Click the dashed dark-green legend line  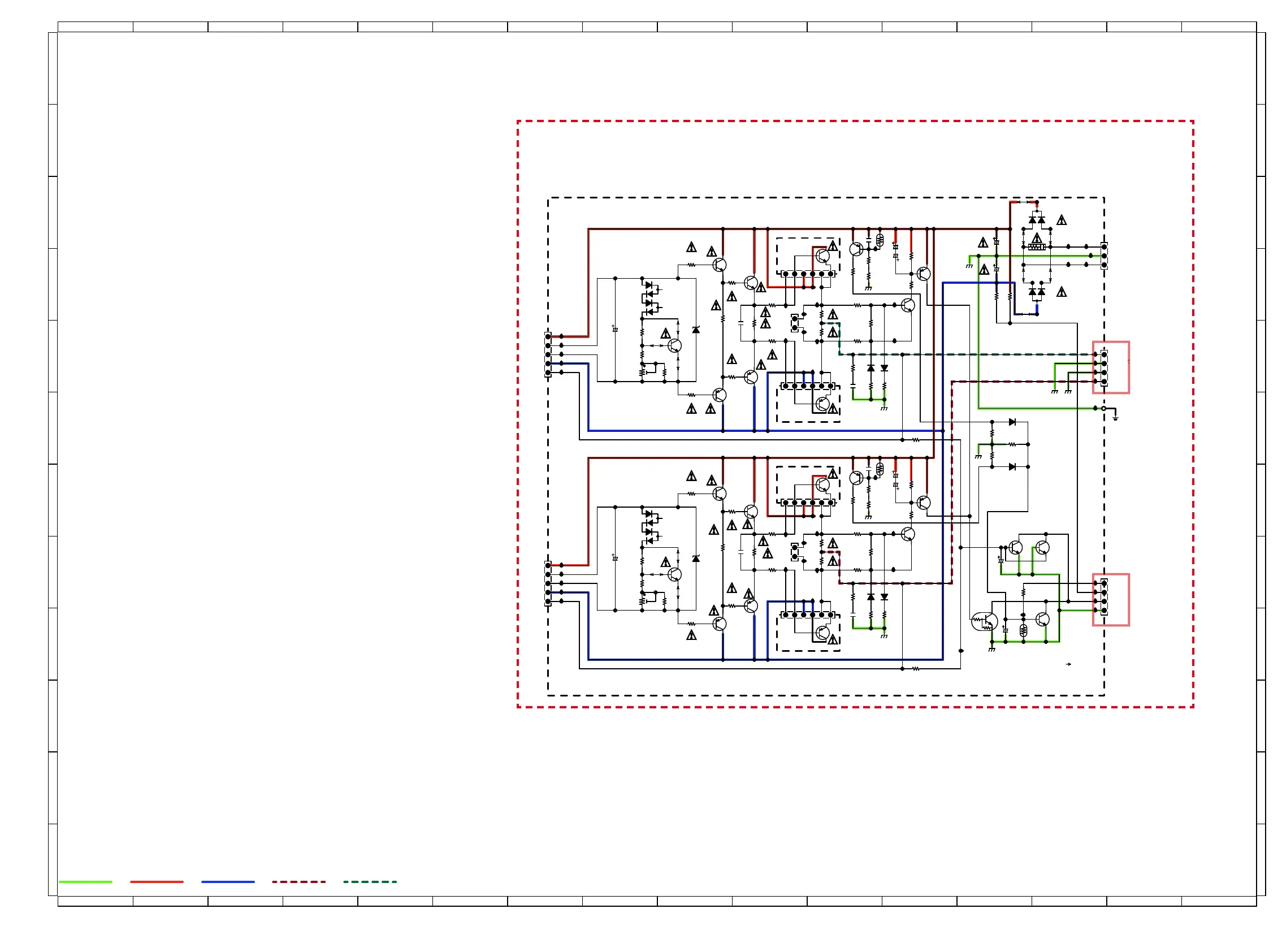pos(370,882)
